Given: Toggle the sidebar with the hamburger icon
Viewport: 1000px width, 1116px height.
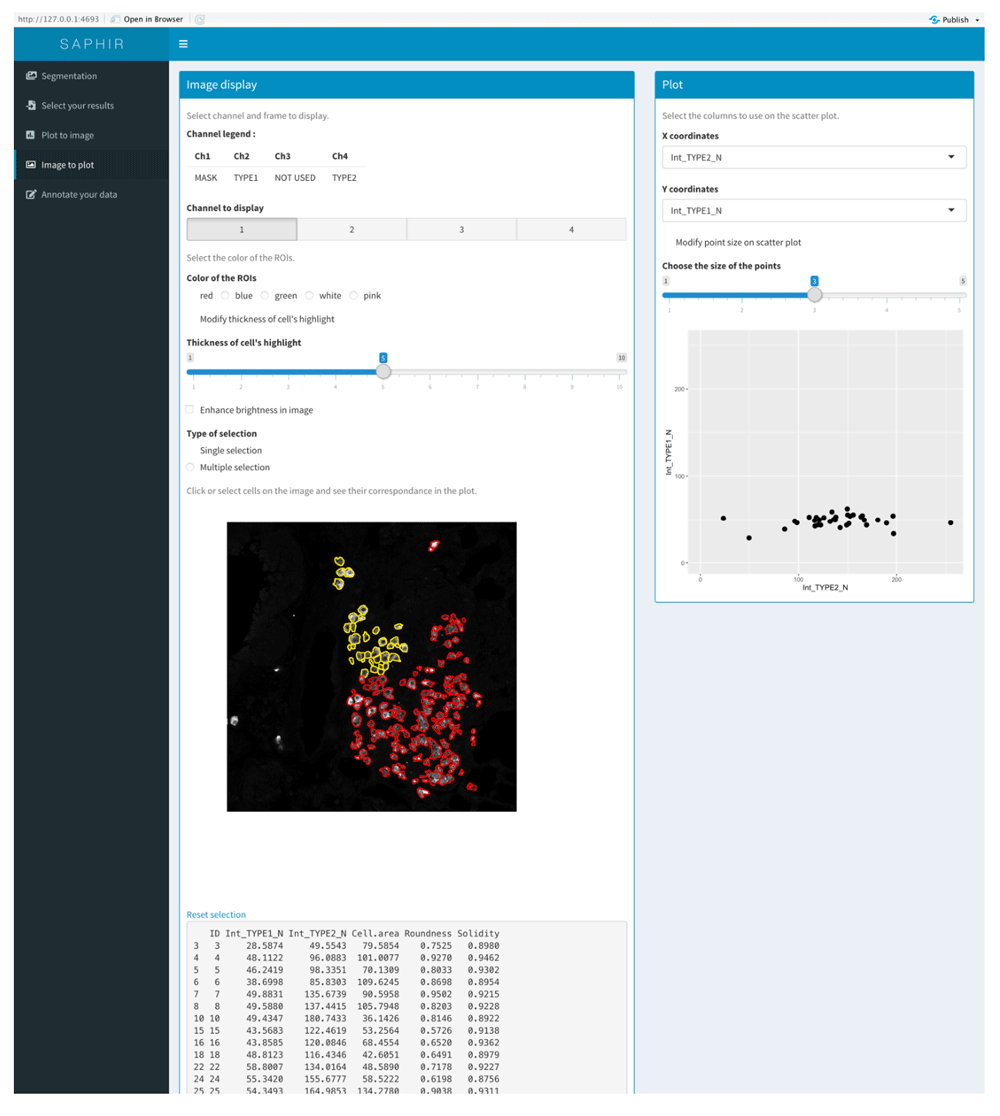Looking at the screenshot, I should pyautogui.click(x=183, y=44).
